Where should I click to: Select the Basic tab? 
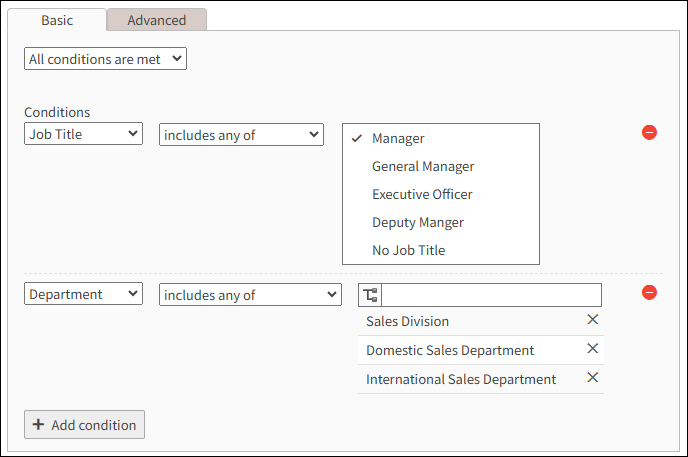point(57,20)
